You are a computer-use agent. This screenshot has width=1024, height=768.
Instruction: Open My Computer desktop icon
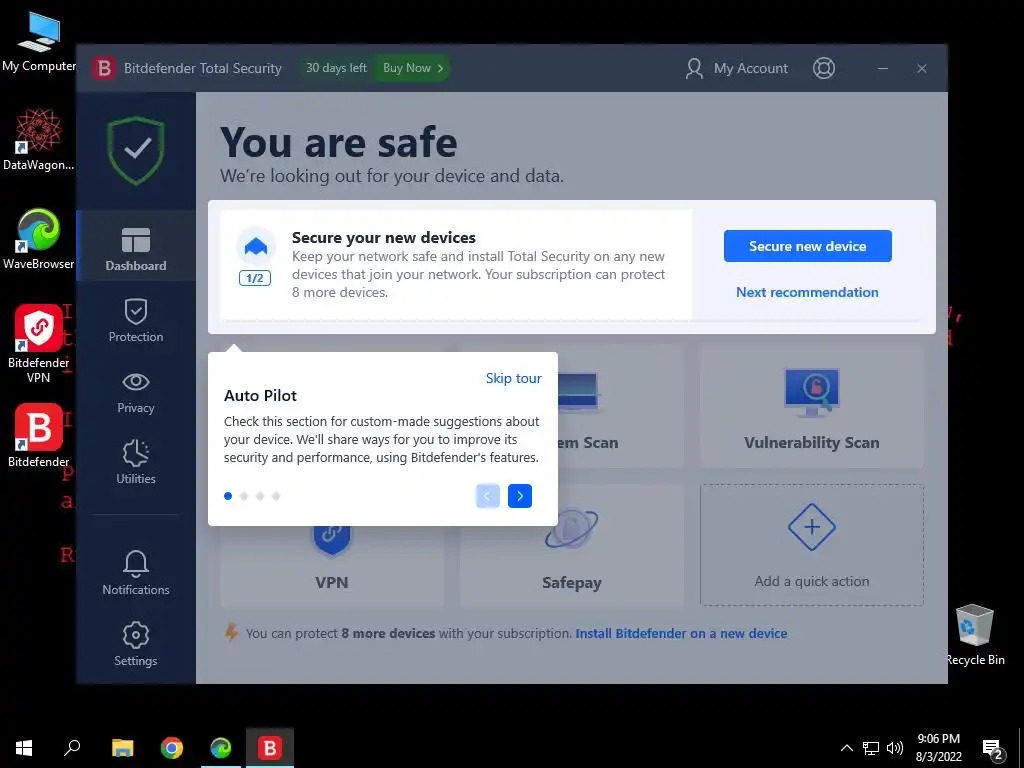(39, 42)
